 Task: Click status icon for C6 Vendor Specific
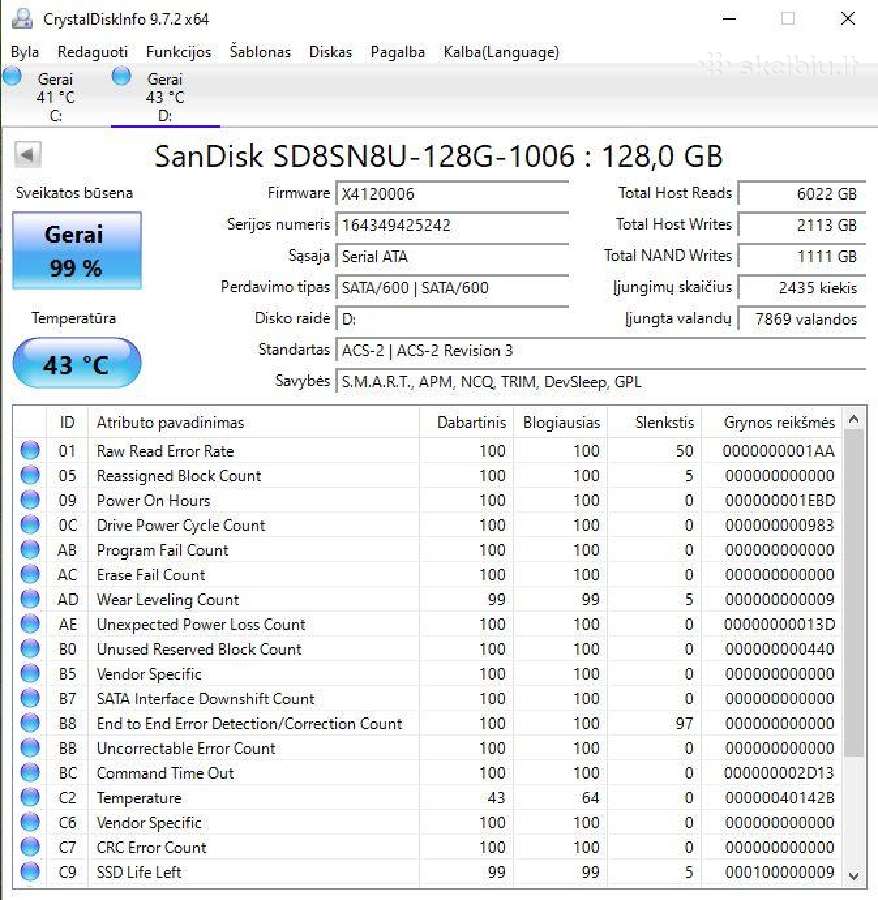click(30, 822)
